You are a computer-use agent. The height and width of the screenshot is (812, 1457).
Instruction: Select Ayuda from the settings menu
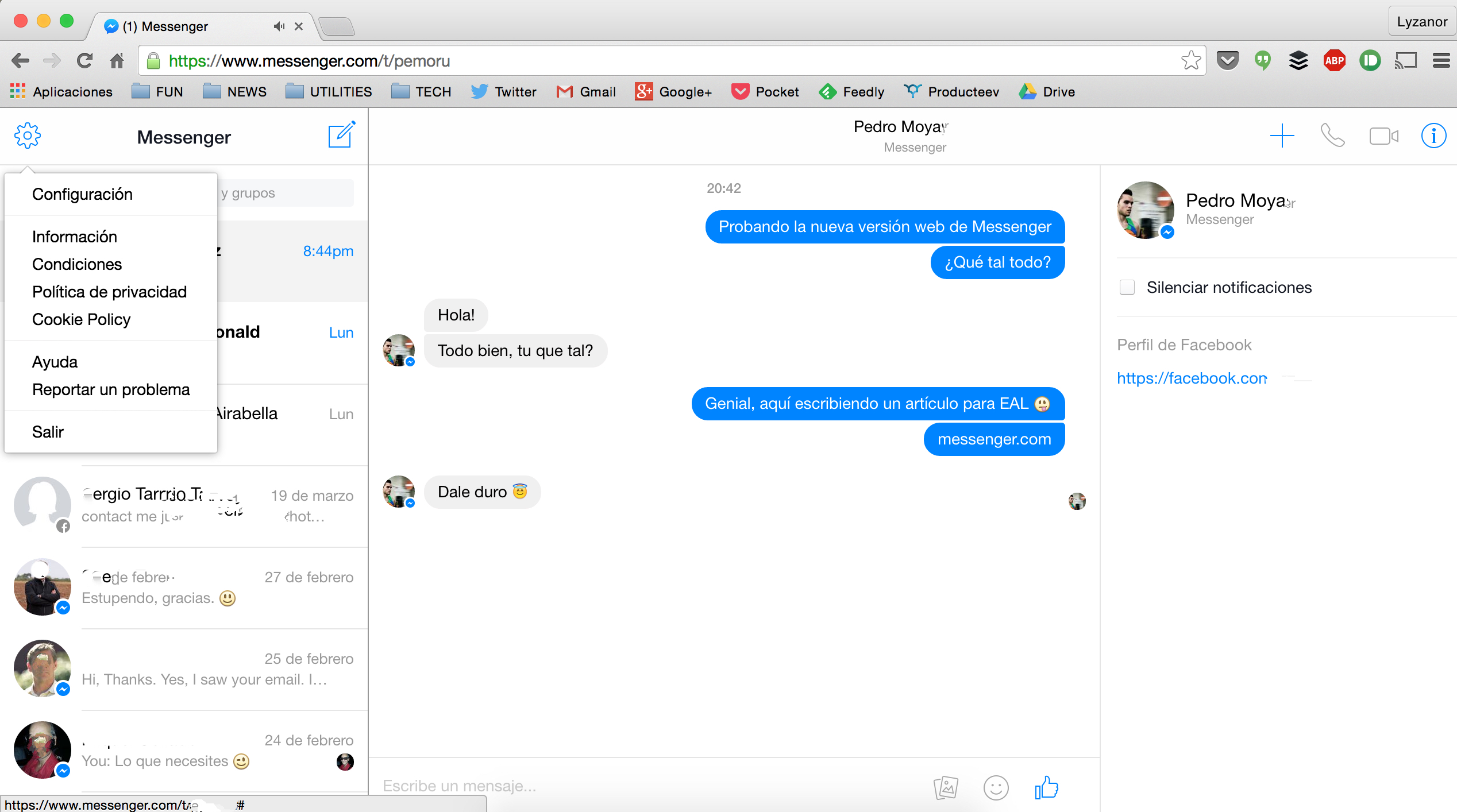tap(55, 362)
